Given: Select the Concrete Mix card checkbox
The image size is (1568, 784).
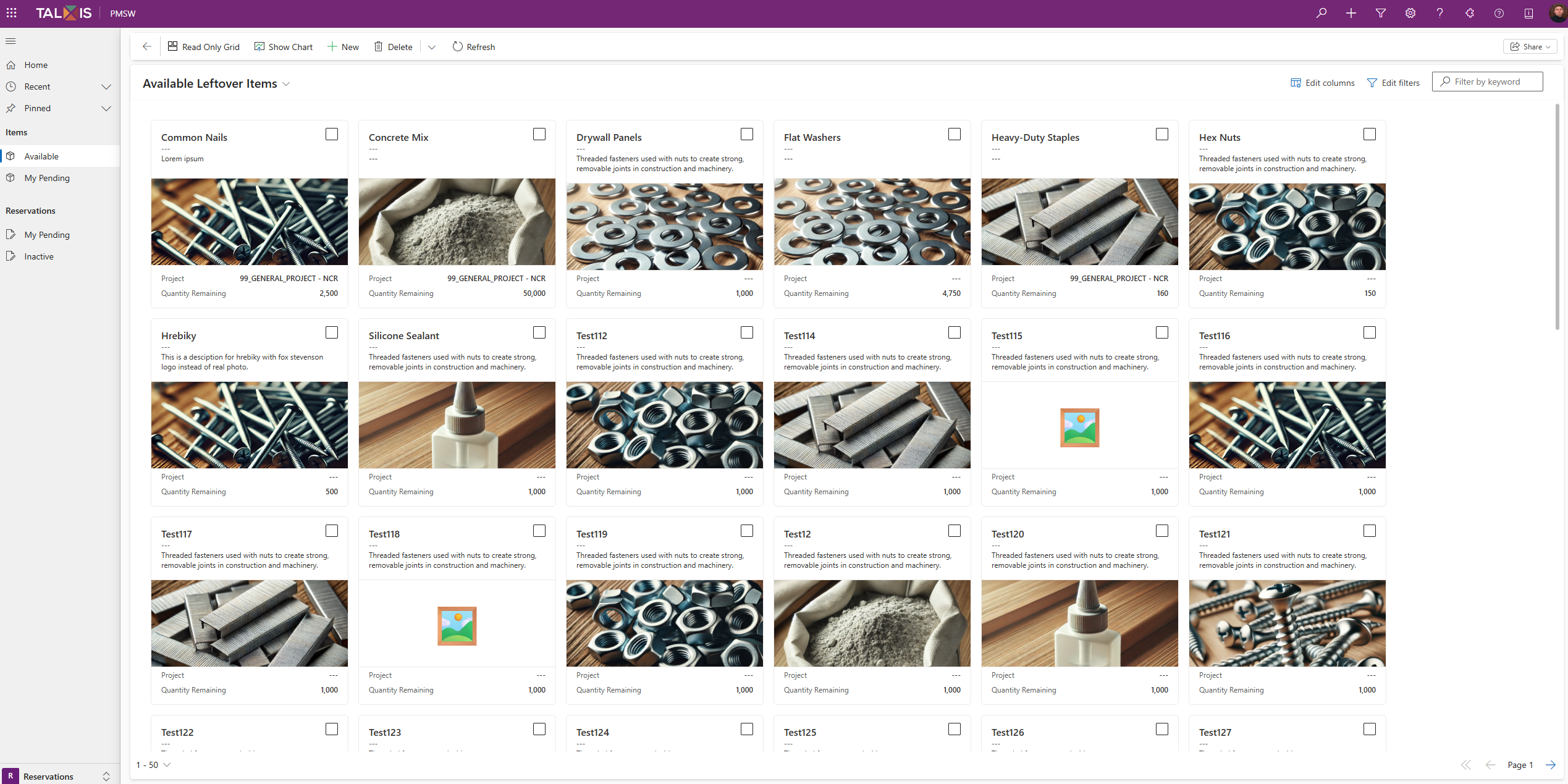Looking at the screenshot, I should [x=539, y=134].
